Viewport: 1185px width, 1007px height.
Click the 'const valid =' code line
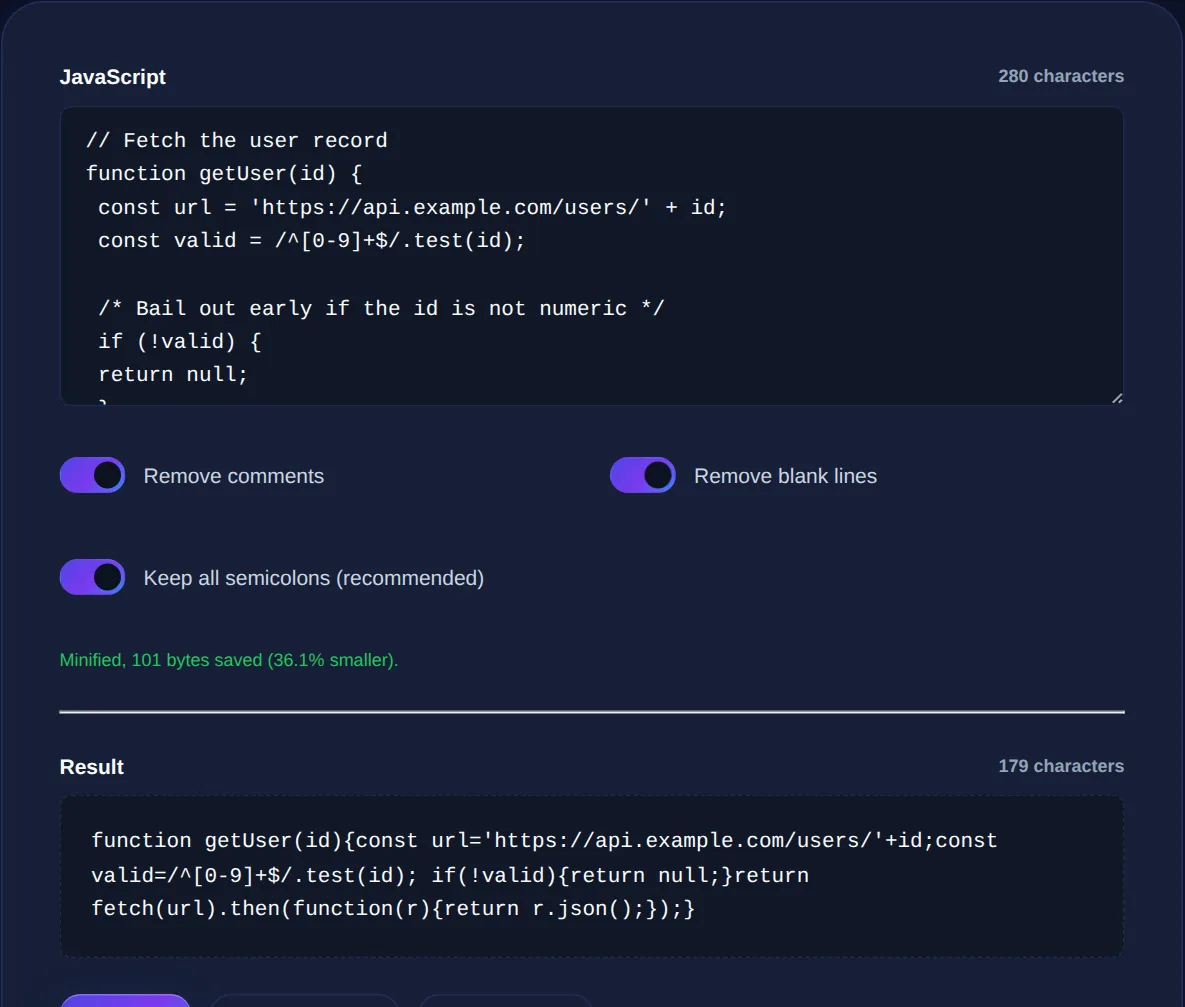pyautogui.click(x=311, y=240)
